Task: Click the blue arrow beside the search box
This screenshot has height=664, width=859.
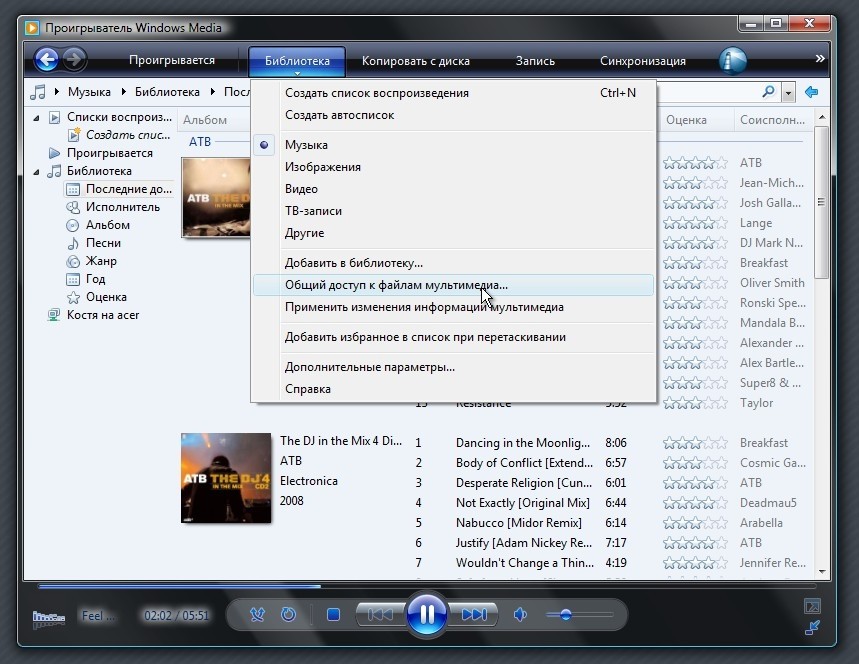Action: pyautogui.click(x=811, y=92)
